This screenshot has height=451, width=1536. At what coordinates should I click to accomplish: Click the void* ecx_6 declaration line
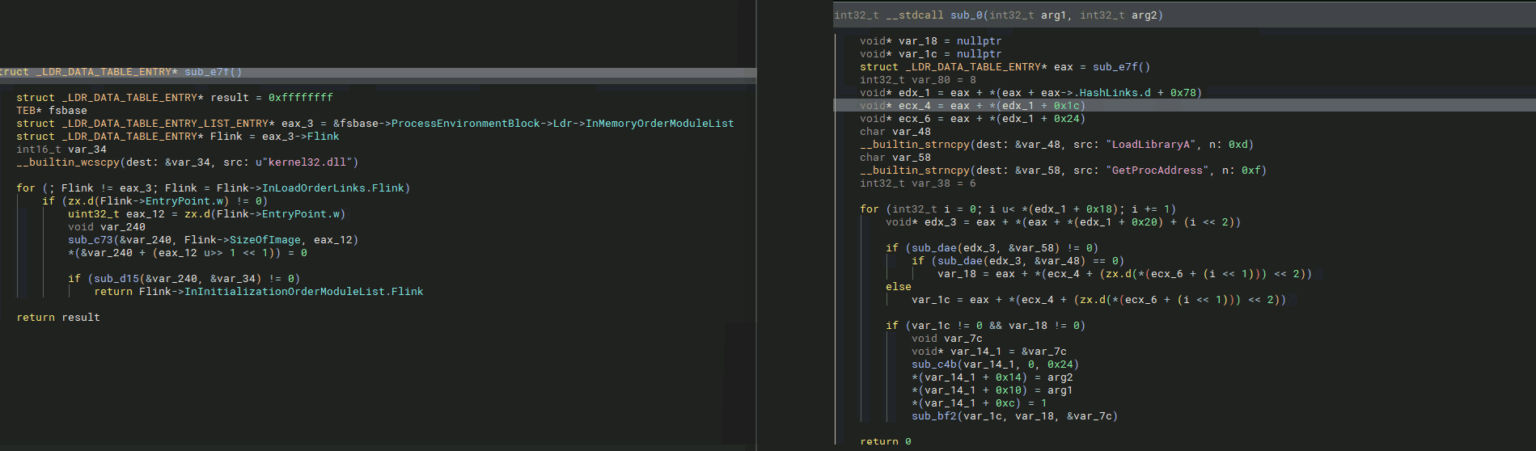(x=973, y=119)
